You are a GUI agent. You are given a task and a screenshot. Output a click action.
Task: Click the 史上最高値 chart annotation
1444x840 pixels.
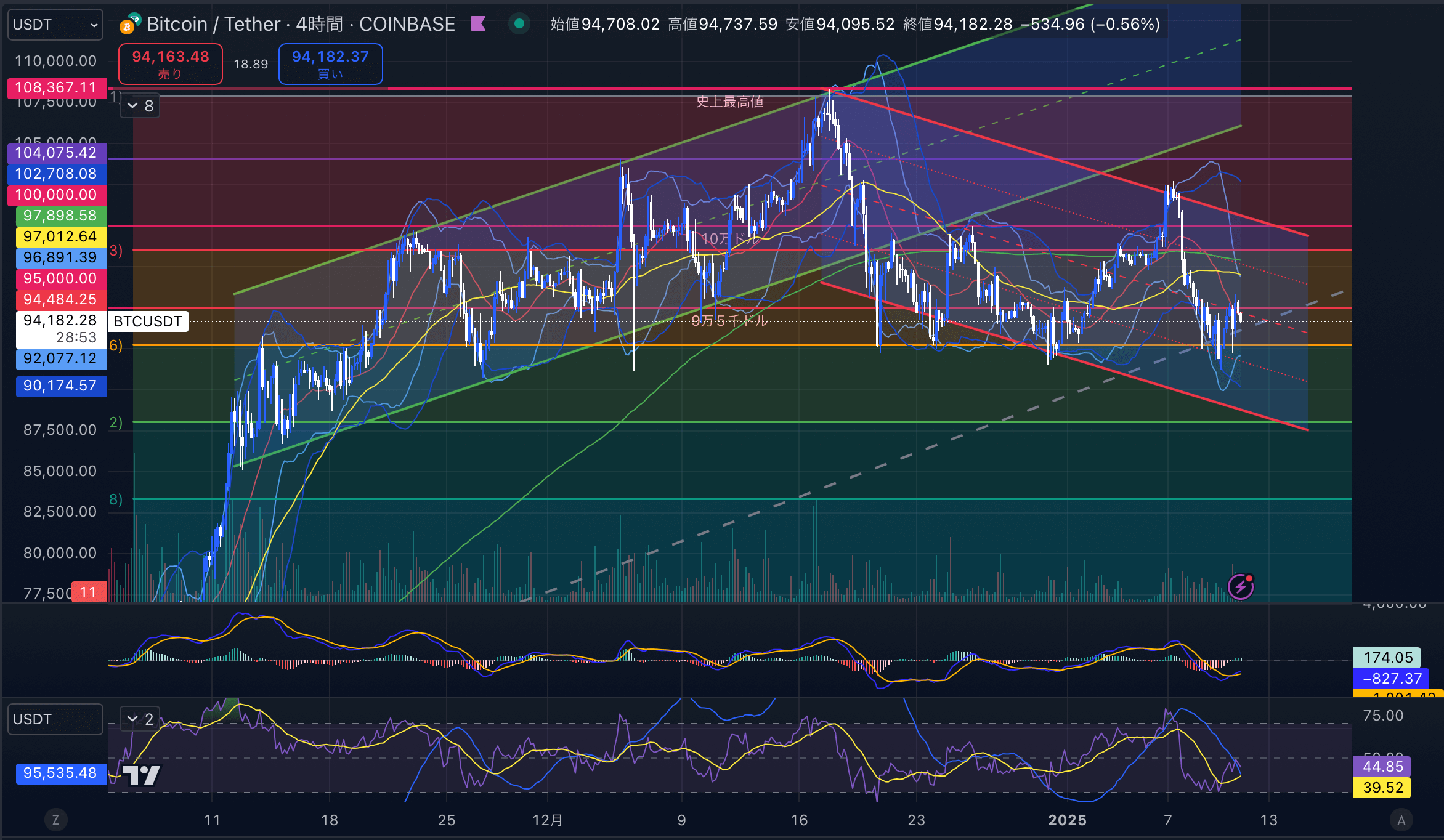(730, 102)
